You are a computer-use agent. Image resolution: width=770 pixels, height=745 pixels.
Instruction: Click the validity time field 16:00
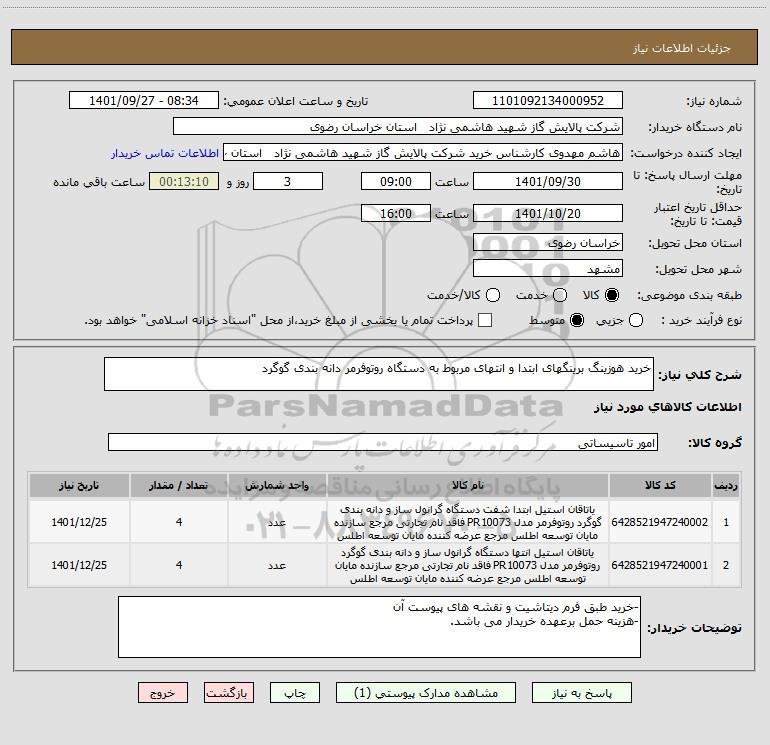(396, 213)
